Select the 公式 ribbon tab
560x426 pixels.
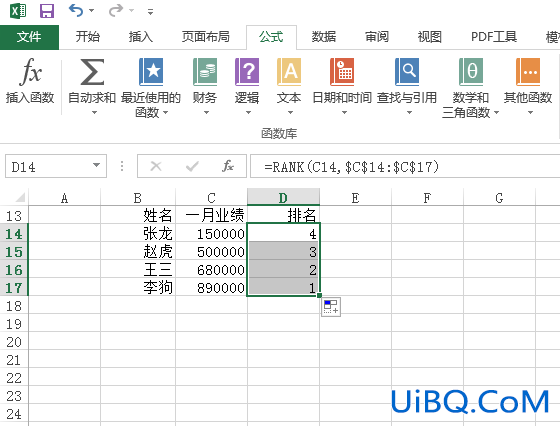point(271,37)
